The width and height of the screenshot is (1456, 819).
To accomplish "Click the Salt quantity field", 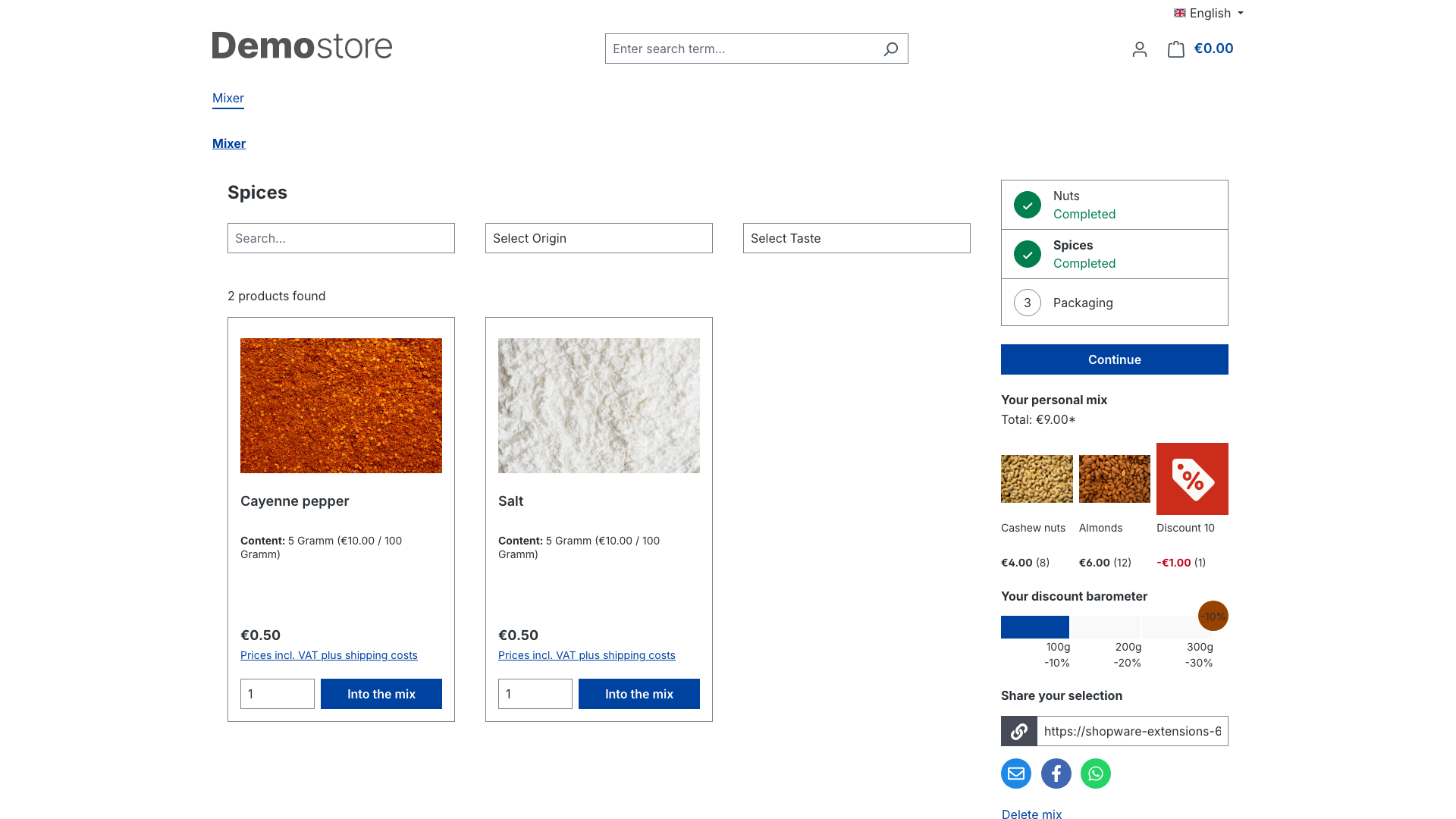I will pyautogui.click(x=535, y=694).
